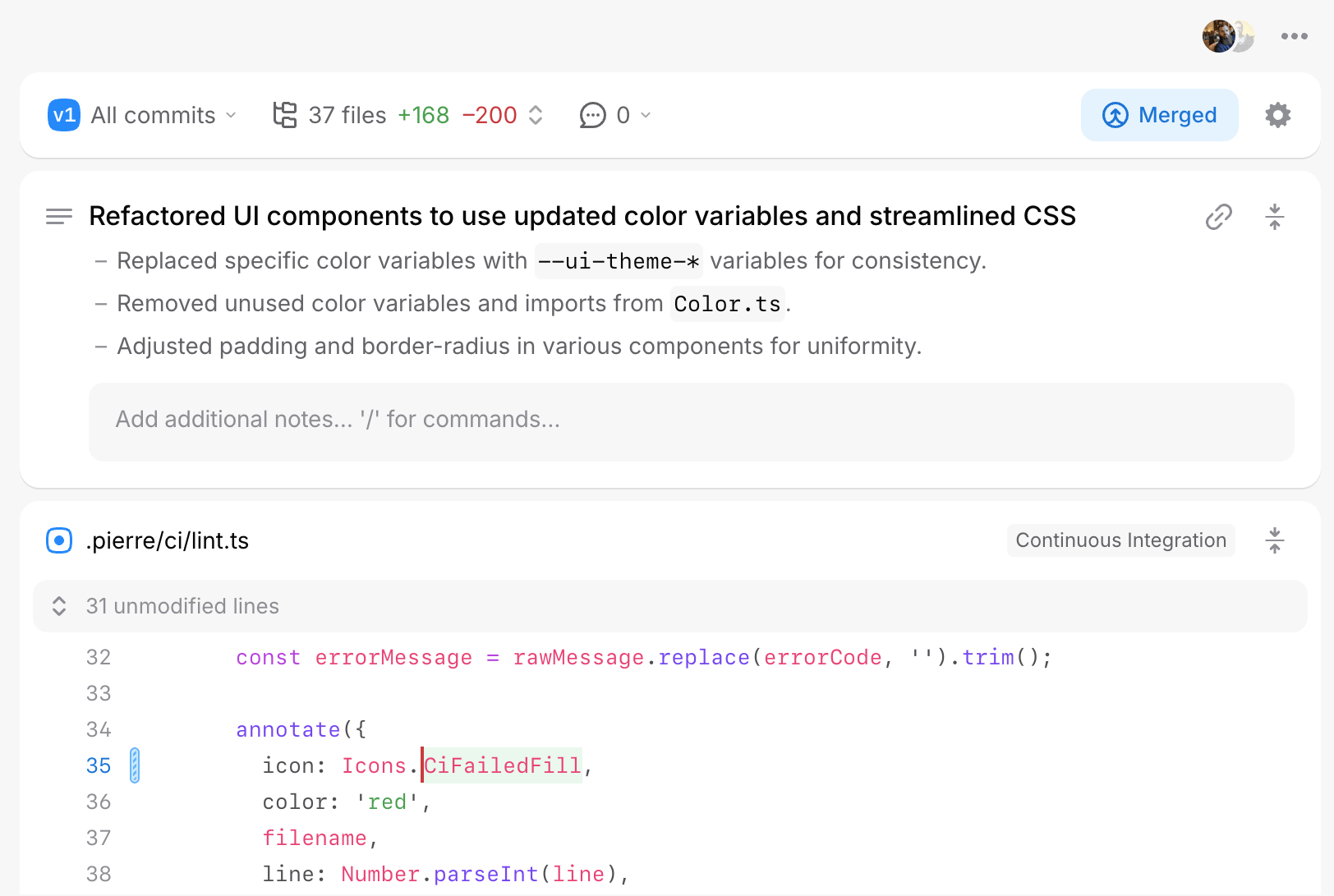
Task: Click the v1 version badge icon
Action: point(64,115)
